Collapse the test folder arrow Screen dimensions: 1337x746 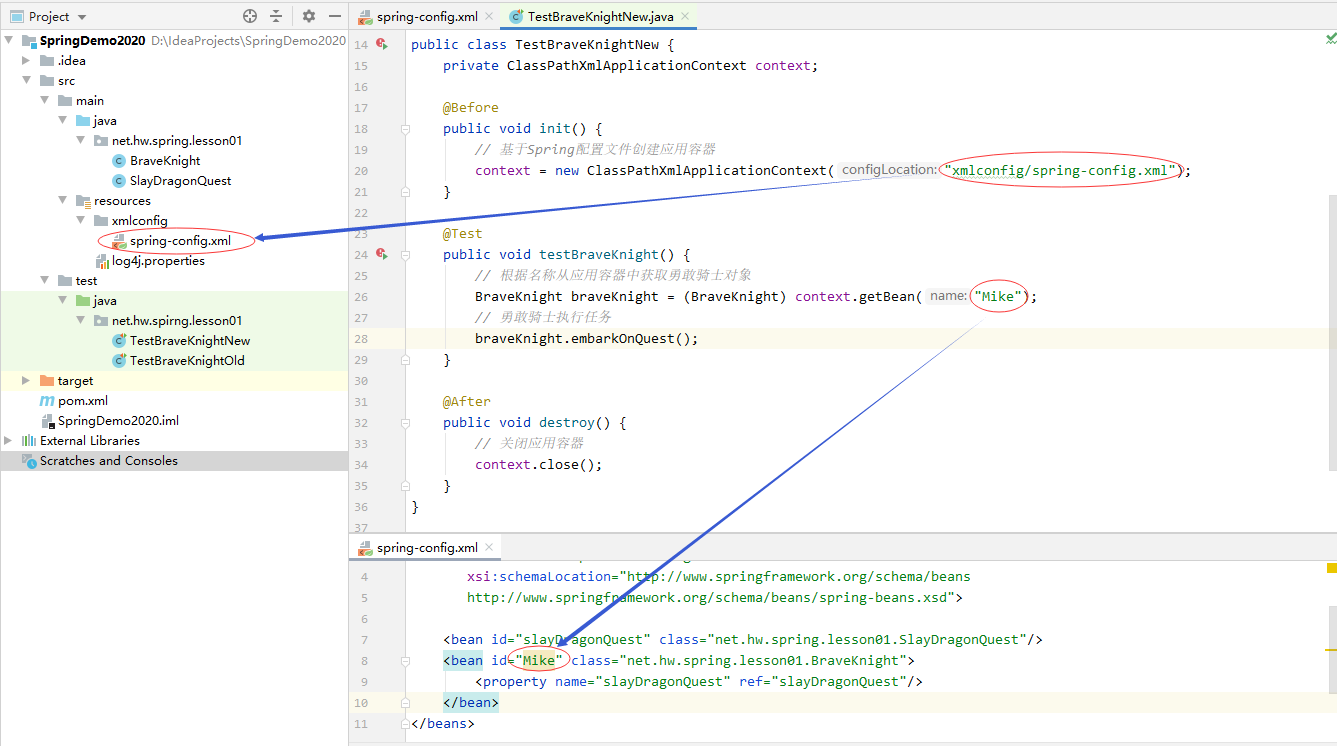coord(45,281)
